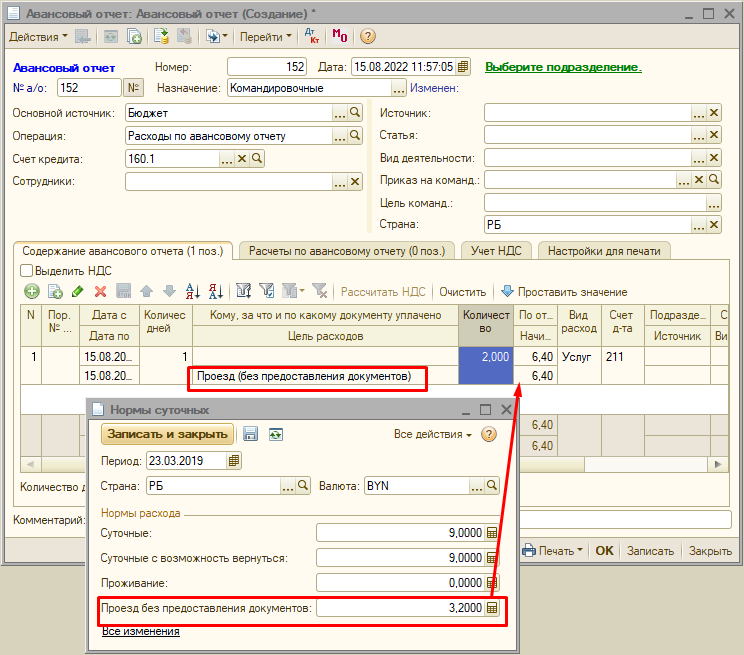Open the calendar picker for Период
The height and width of the screenshot is (655, 744).
coord(234,460)
